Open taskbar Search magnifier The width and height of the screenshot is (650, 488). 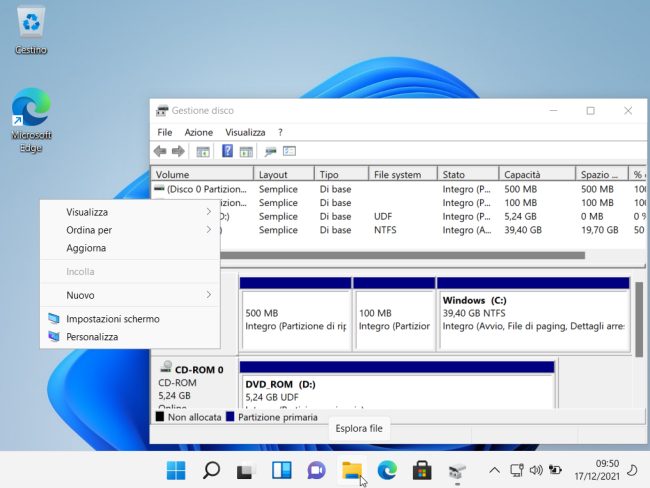click(x=211, y=470)
